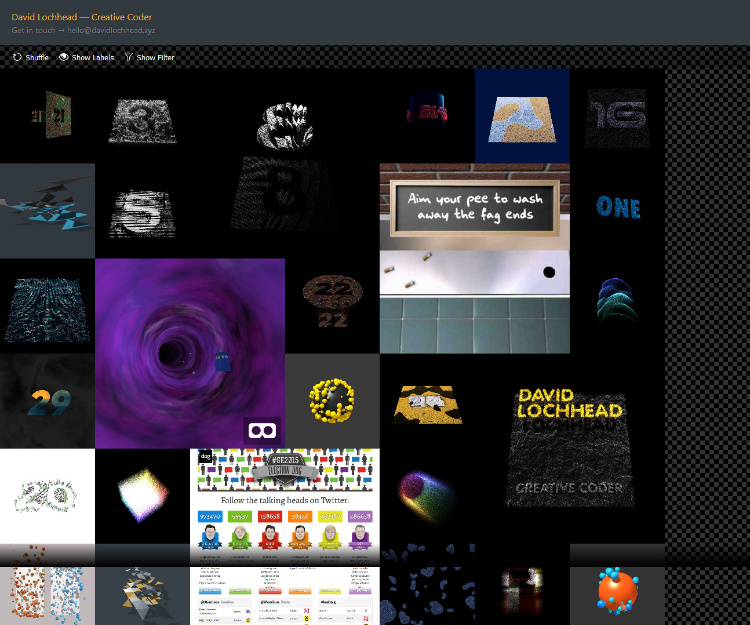This screenshot has width=750, height=625.
Task: Select the orange ball with blue dots thumbnail
Action: point(617,591)
